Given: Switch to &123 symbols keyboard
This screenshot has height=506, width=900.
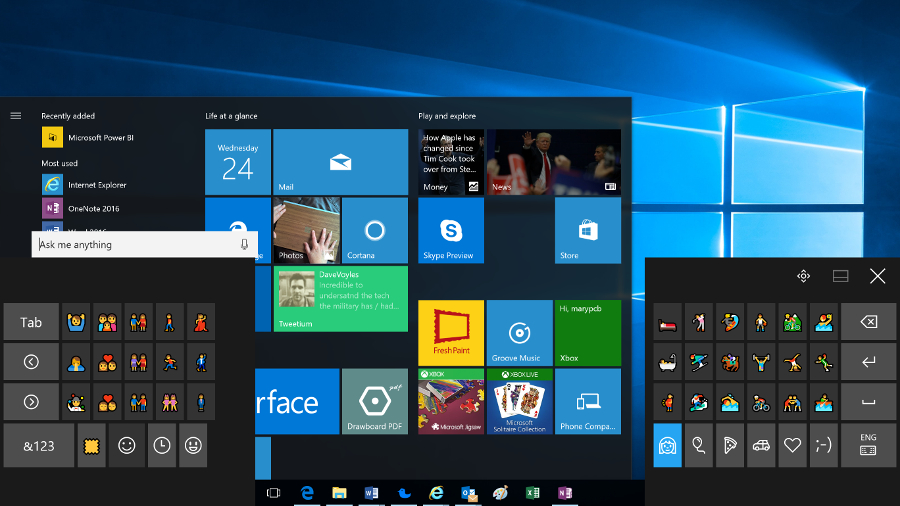Looking at the screenshot, I should click(x=39, y=445).
